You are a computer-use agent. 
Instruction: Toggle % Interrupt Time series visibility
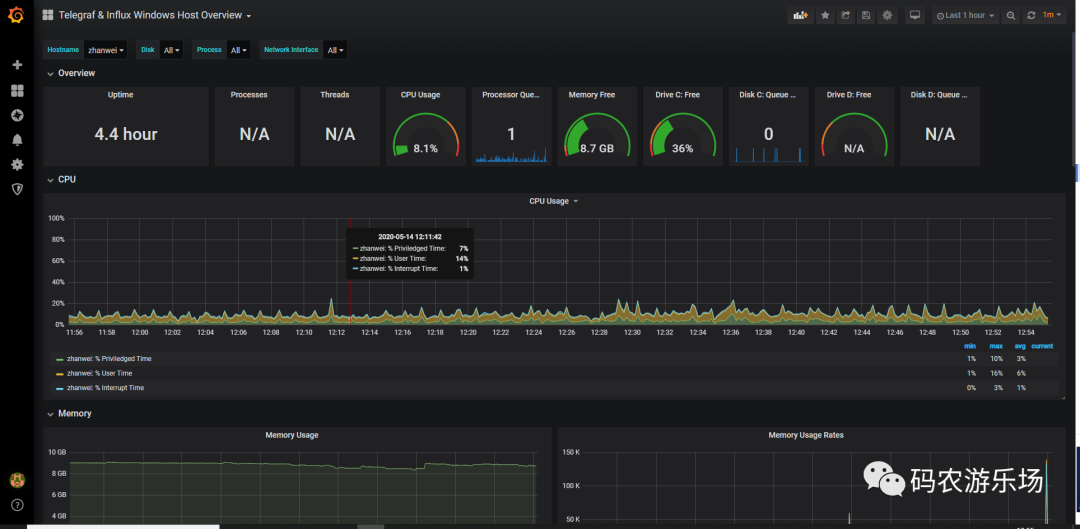[105, 388]
